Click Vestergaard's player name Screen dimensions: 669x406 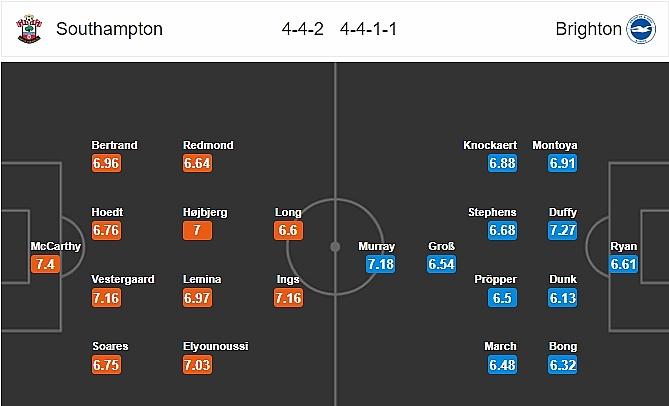click(122, 279)
